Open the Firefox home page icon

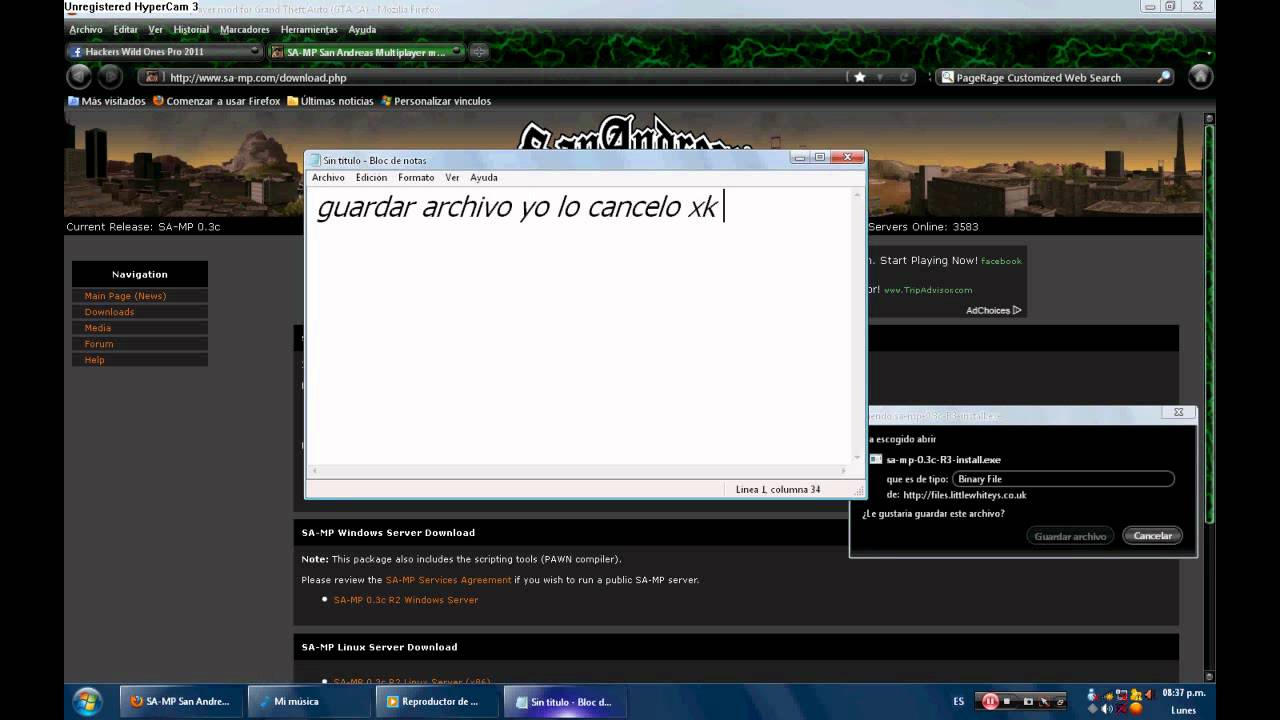[x=1200, y=77]
